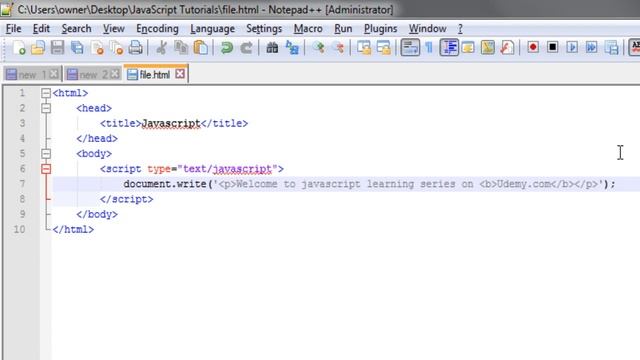Click the Open file folder icon
Screen dimensions: 640x360
[x=38, y=48]
